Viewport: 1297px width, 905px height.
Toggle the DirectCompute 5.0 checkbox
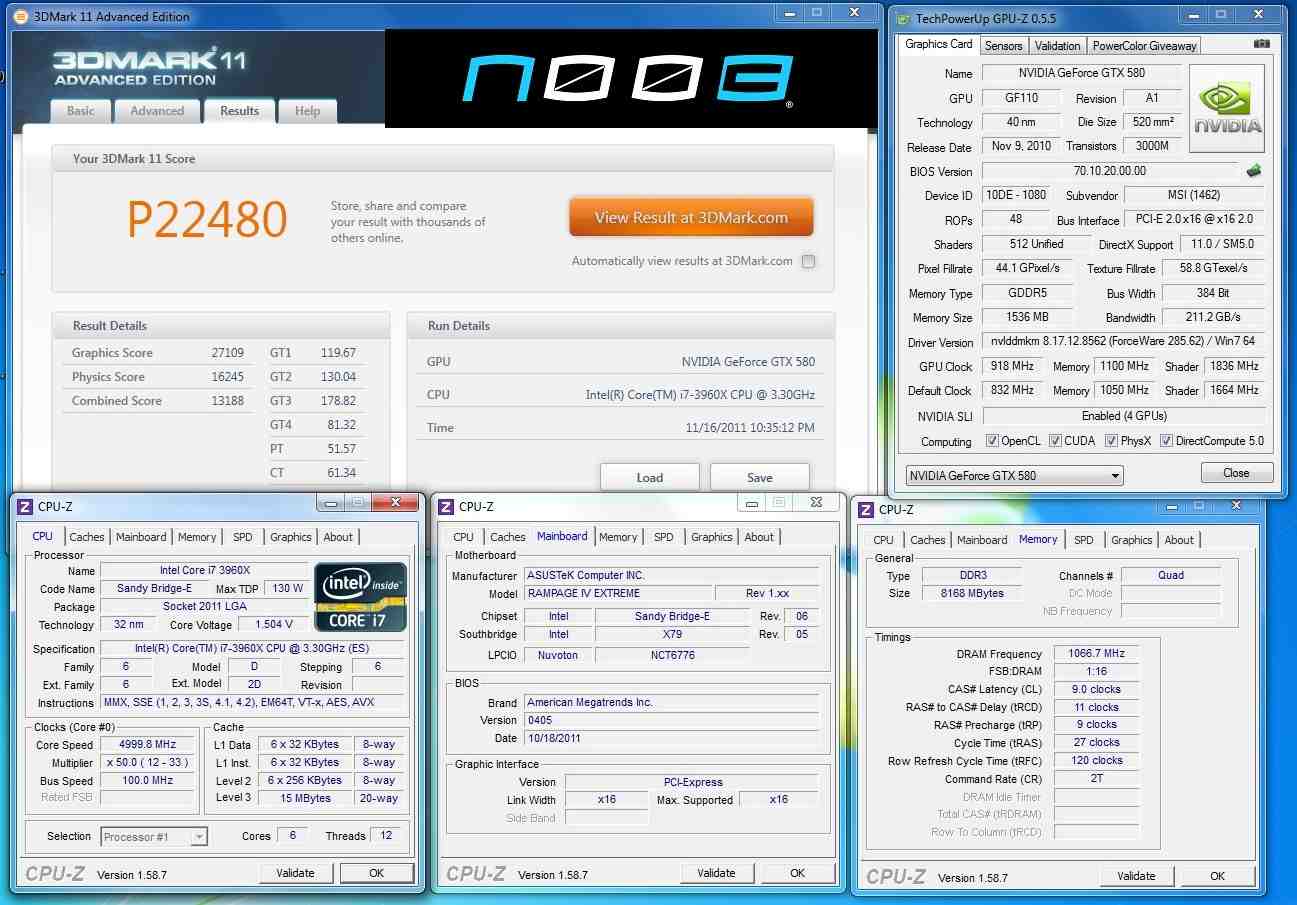[x=1165, y=441]
